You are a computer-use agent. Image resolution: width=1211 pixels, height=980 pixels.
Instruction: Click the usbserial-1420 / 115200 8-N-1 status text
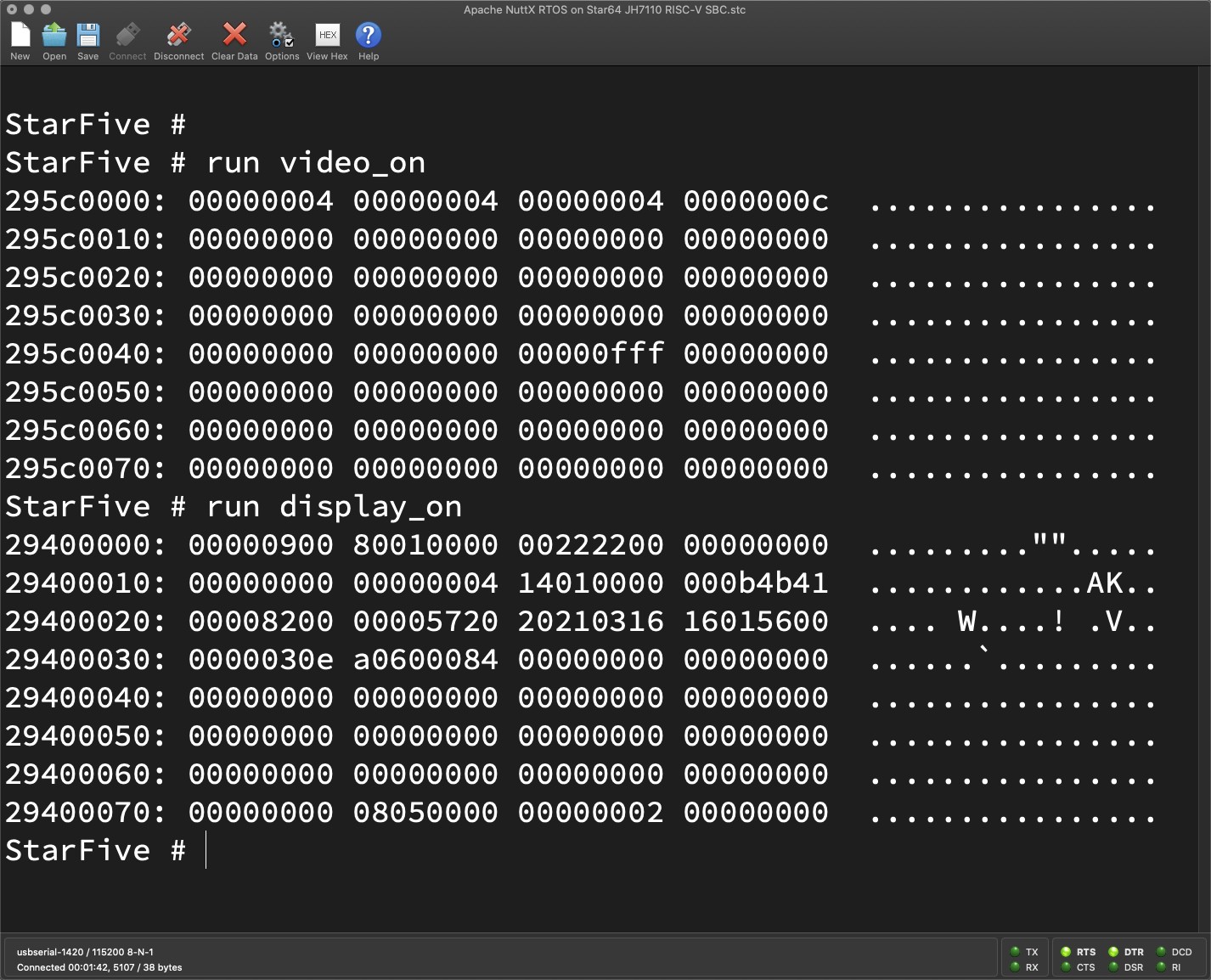(x=85, y=952)
